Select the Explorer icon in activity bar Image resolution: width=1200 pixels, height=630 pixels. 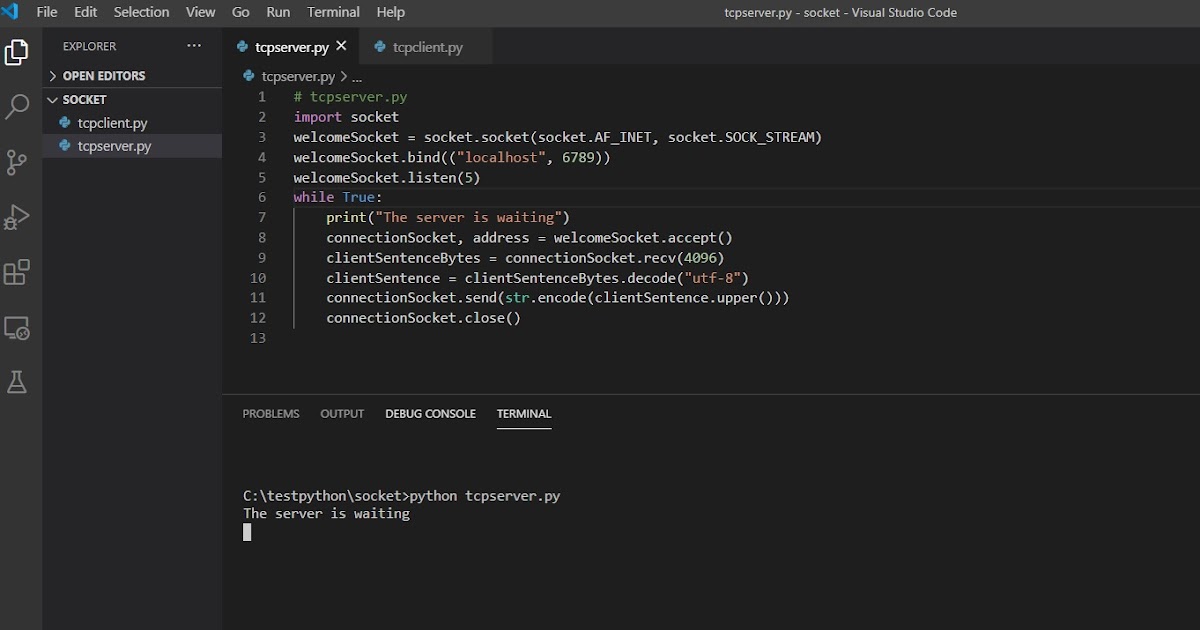(x=16, y=52)
